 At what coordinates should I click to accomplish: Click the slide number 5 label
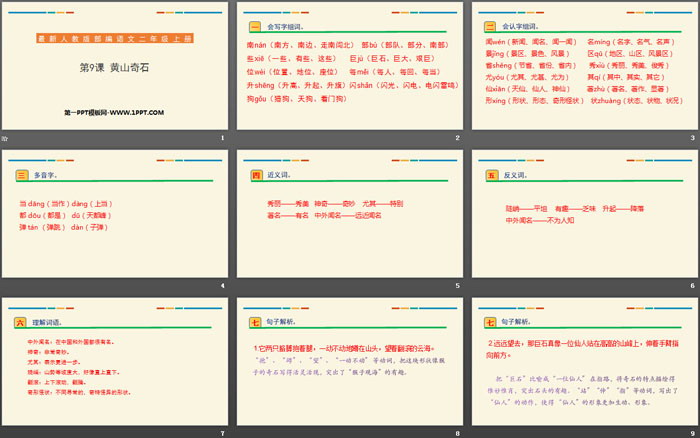click(457, 286)
